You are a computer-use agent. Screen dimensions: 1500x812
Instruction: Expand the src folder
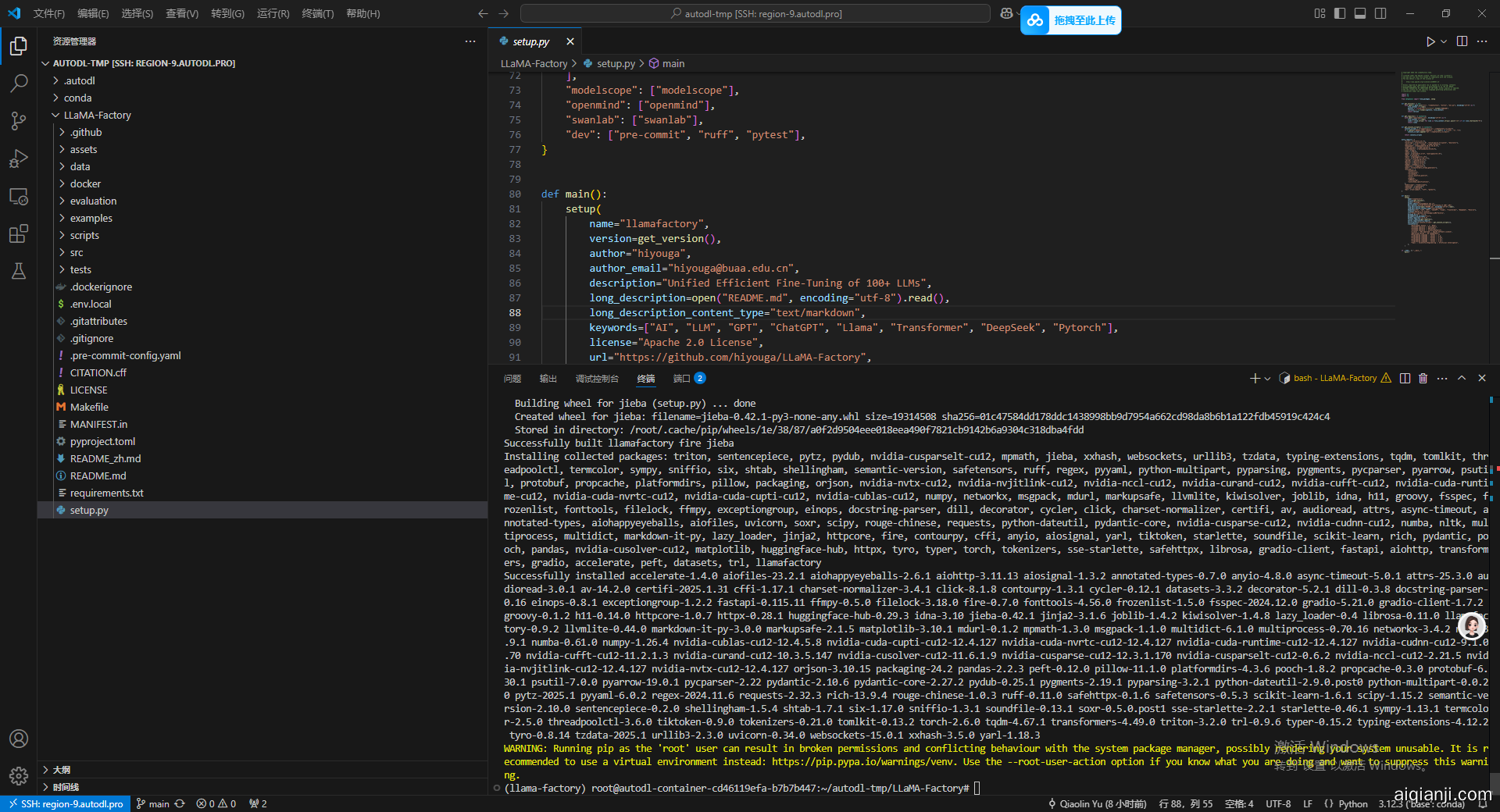tap(77, 252)
